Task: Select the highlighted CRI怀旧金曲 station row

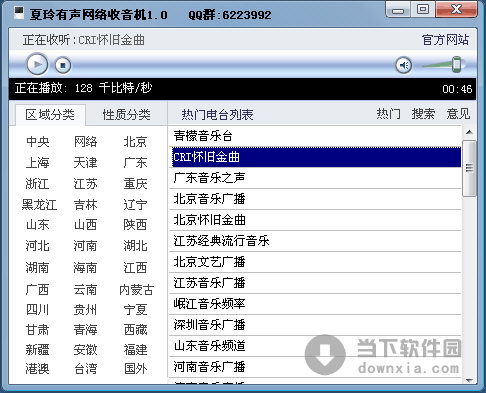Action: click(315, 157)
